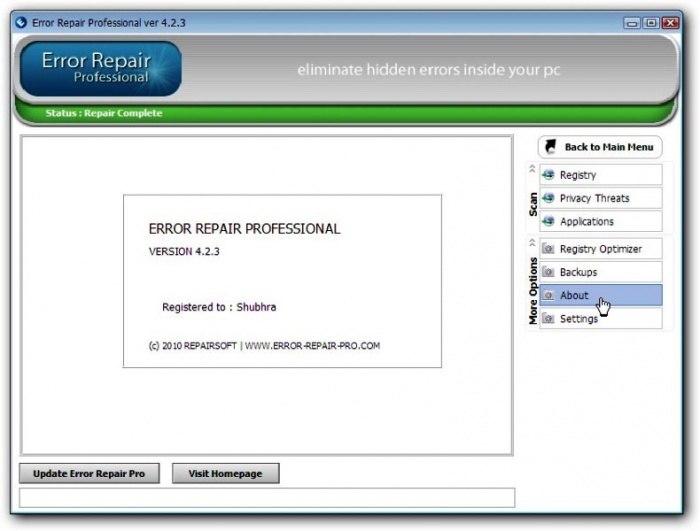
Task: Click the Update Error Repair Pro button
Action: click(89, 473)
